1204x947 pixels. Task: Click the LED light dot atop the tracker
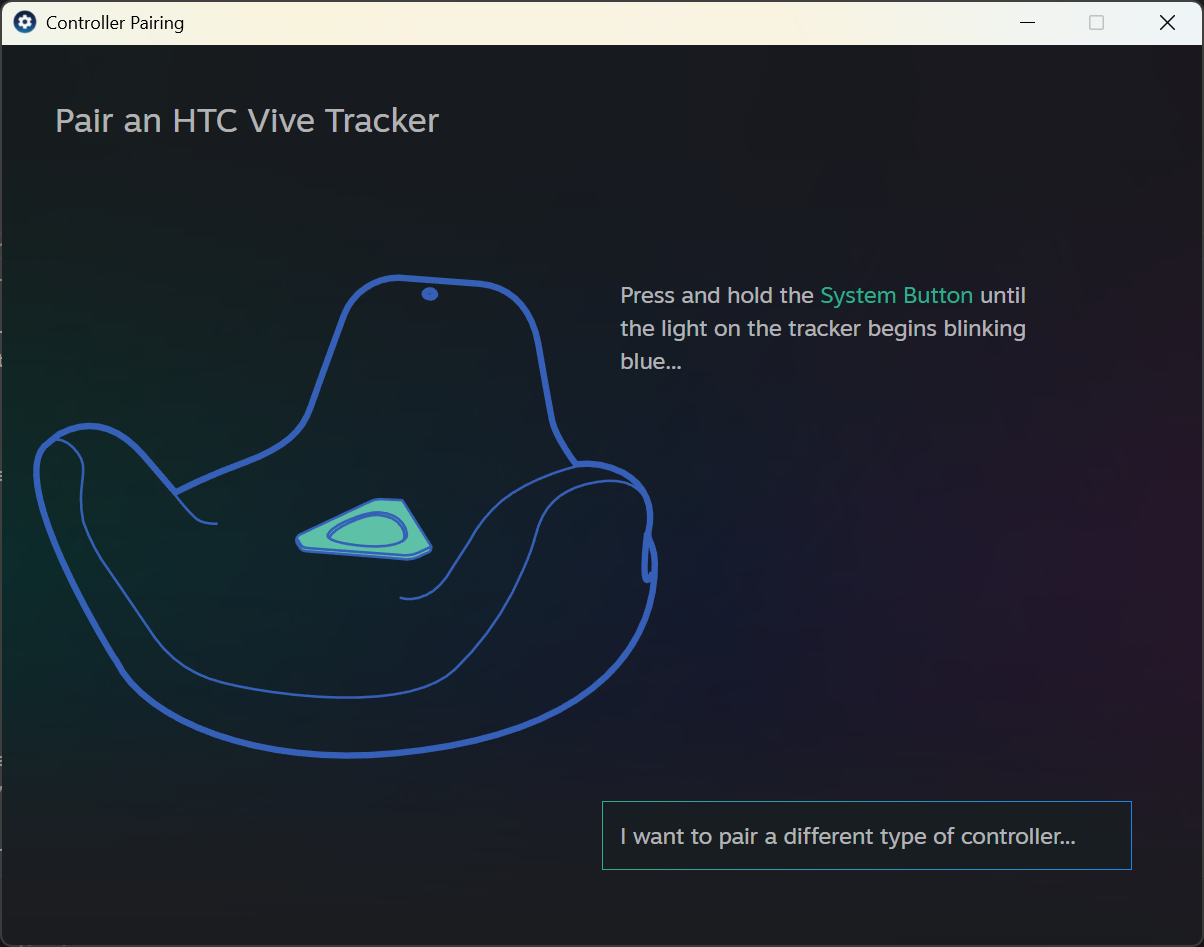click(430, 294)
